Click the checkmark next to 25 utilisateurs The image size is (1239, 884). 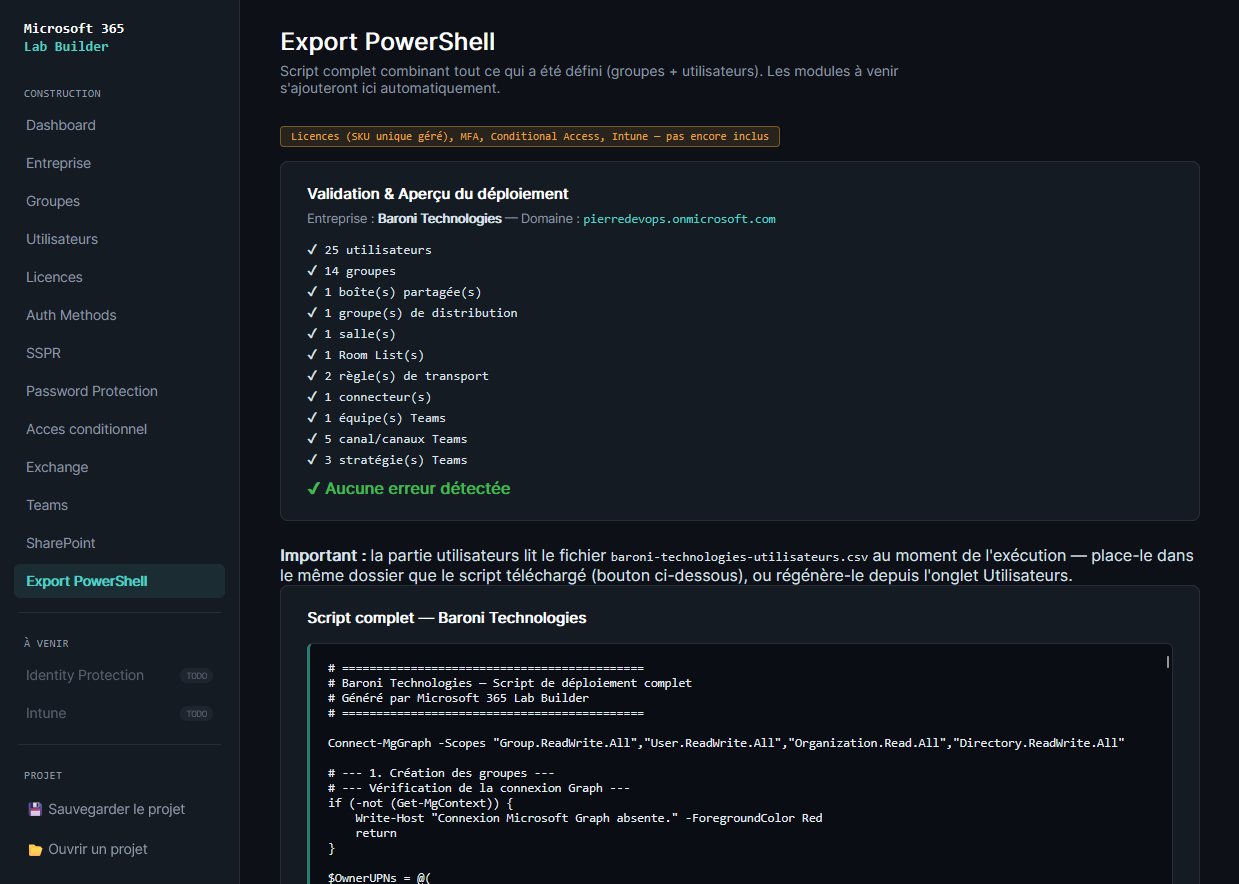tap(313, 250)
